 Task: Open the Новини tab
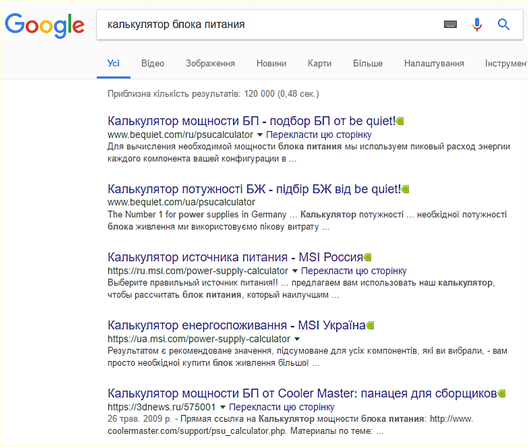click(x=271, y=63)
